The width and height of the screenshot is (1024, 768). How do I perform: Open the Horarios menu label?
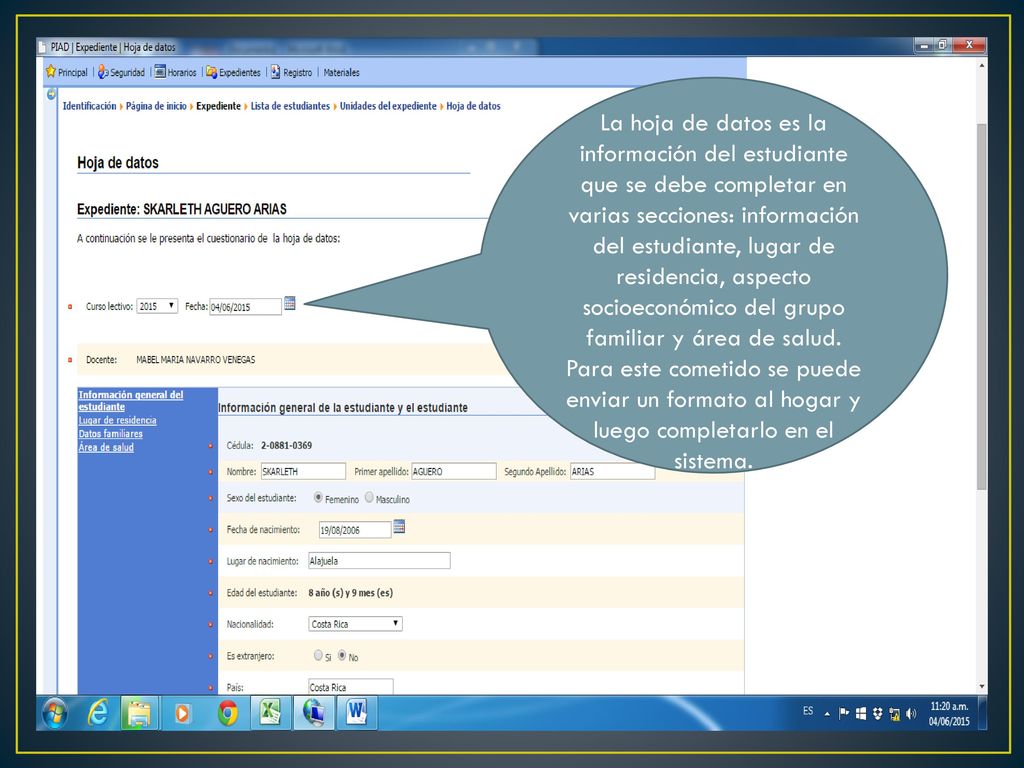coord(182,72)
